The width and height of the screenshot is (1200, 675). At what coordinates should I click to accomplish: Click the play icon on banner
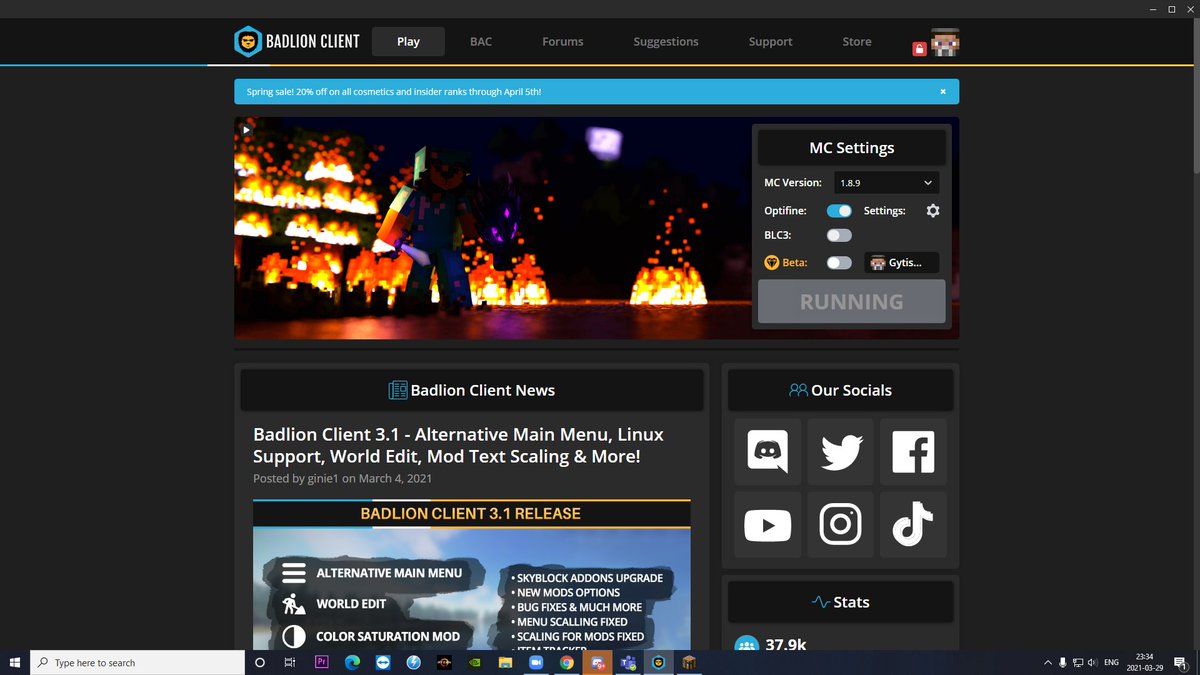[x=246, y=129]
